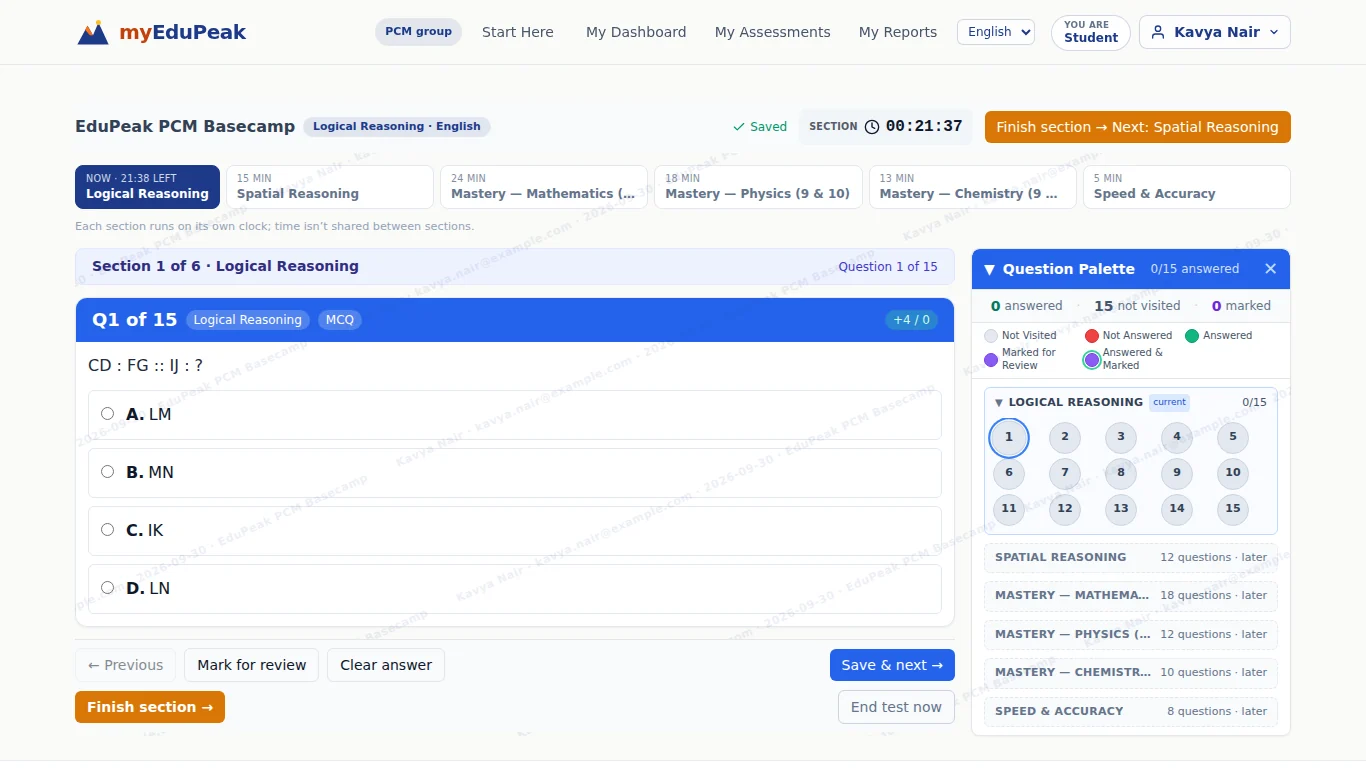Expand the Mastery — Mathematics palette section
1366x768 pixels.
click(x=1131, y=595)
